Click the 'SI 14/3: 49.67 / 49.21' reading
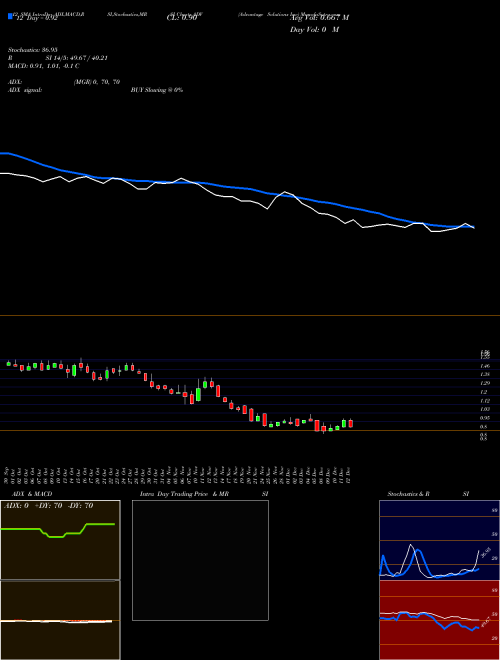The height and width of the screenshot is (660, 500). (77, 58)
